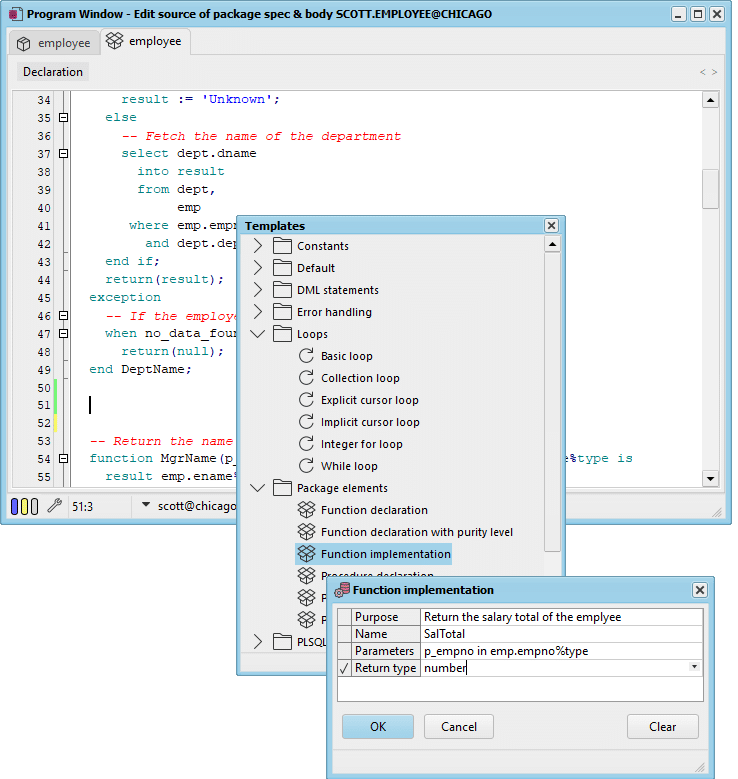The image size is (738, 779).
Task: Click the code editor vertical scrollbar thumb
Action: click(710, 189)
